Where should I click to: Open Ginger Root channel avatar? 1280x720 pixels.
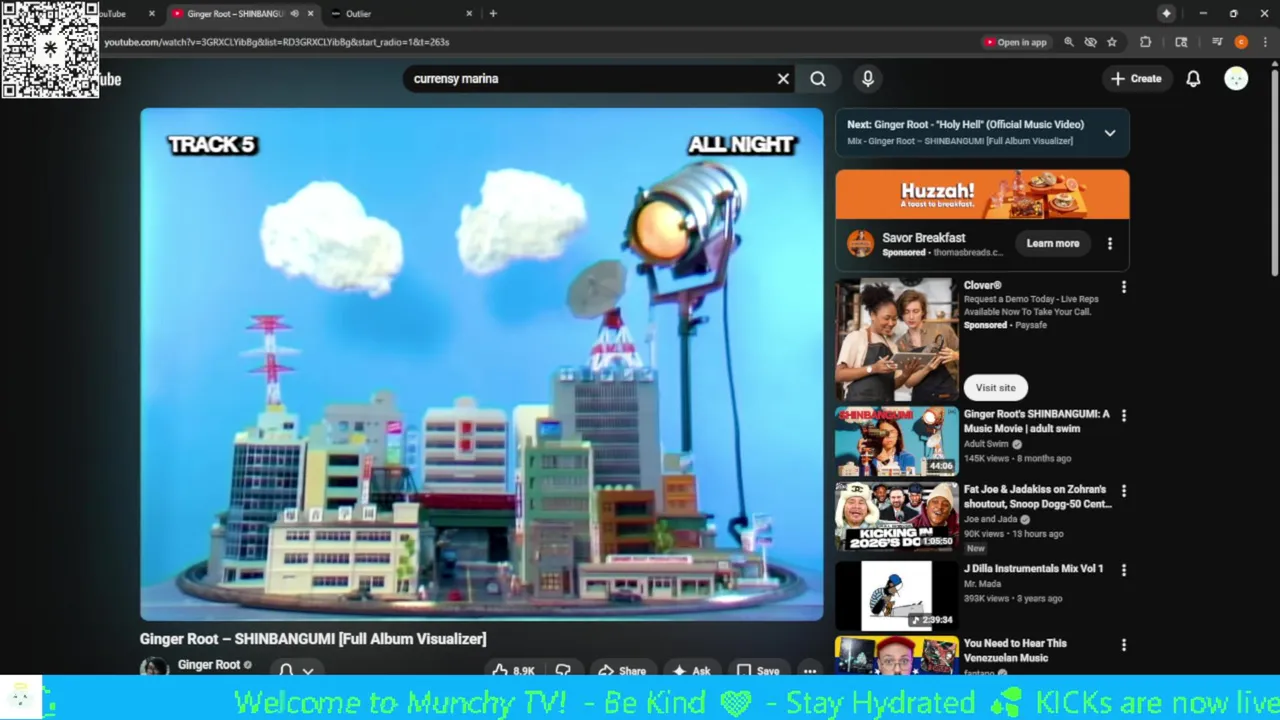(154, 667)
